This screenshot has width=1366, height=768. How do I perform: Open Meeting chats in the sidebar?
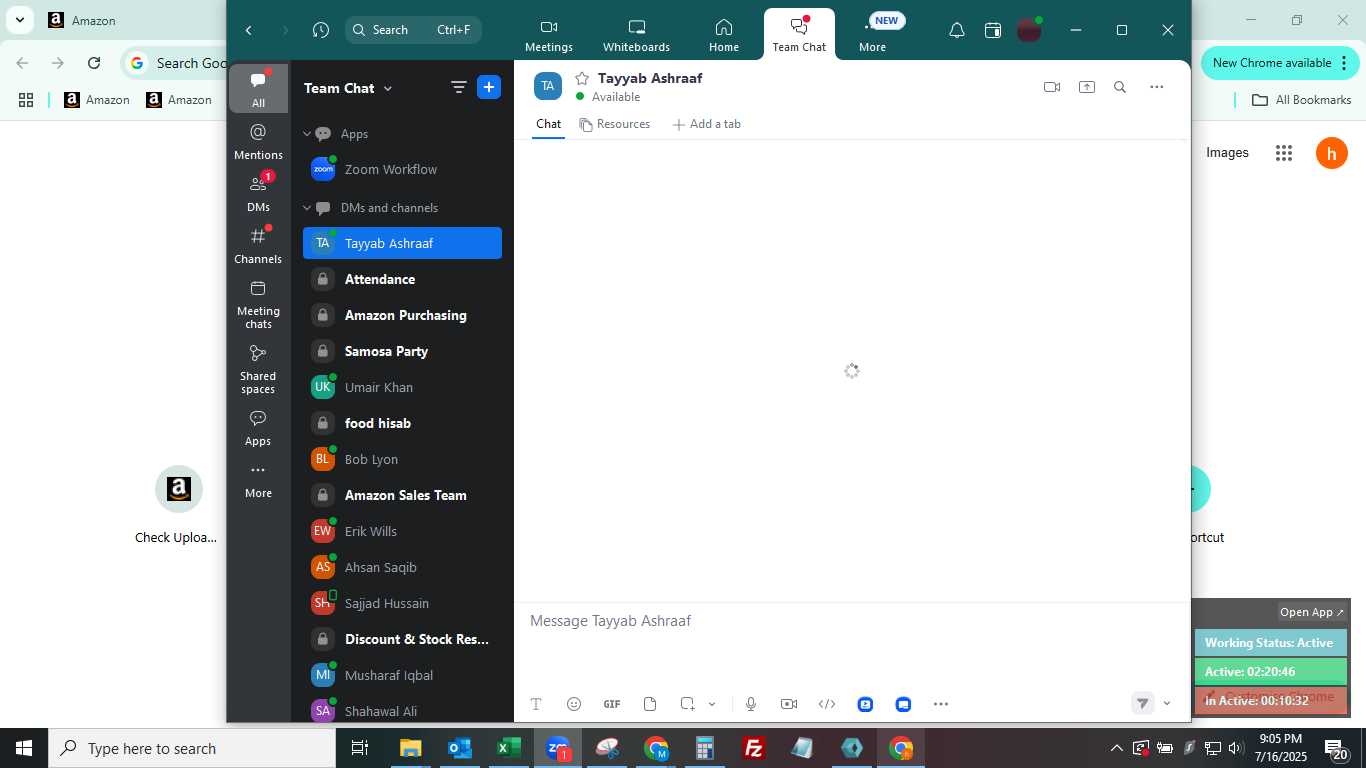pyautogui.click(x=258, y=304)
